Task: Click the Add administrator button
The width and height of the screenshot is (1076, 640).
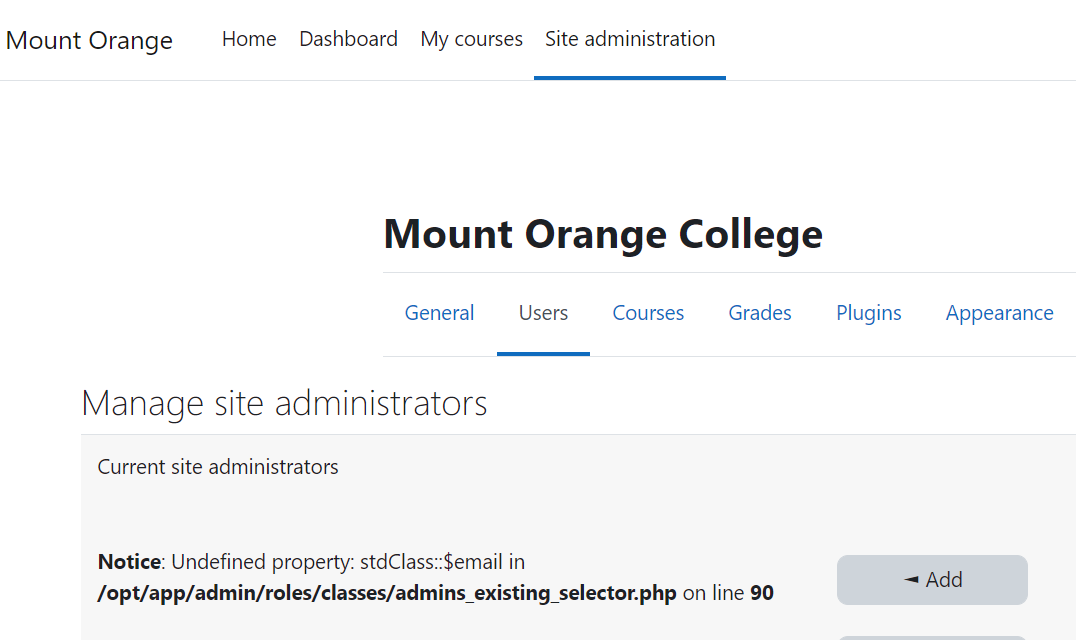Action: [x=932, y=580]
